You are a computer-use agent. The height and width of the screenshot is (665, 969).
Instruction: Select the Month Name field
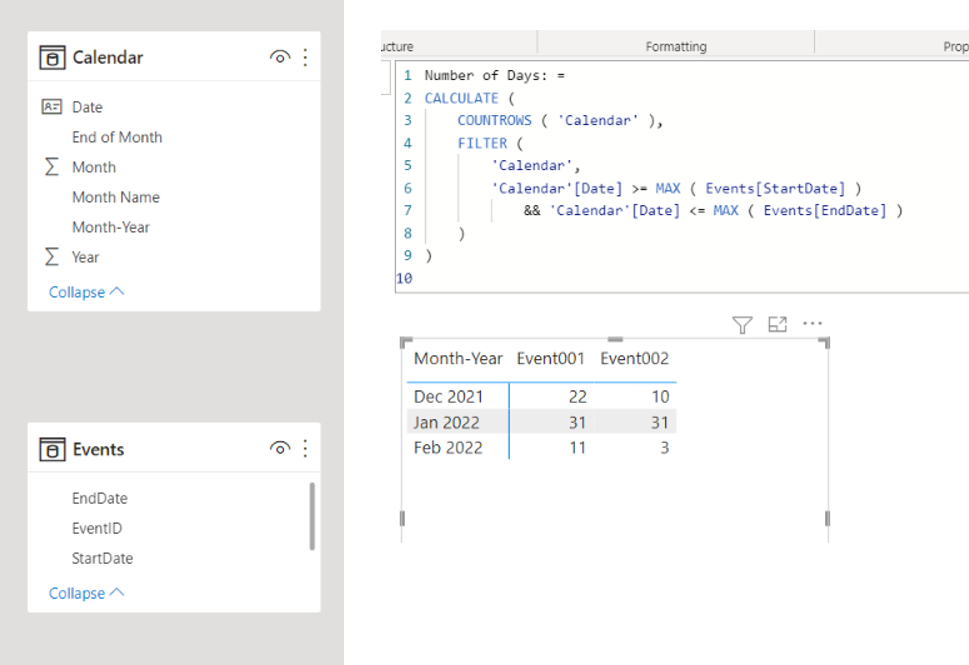tap(116, 197)
